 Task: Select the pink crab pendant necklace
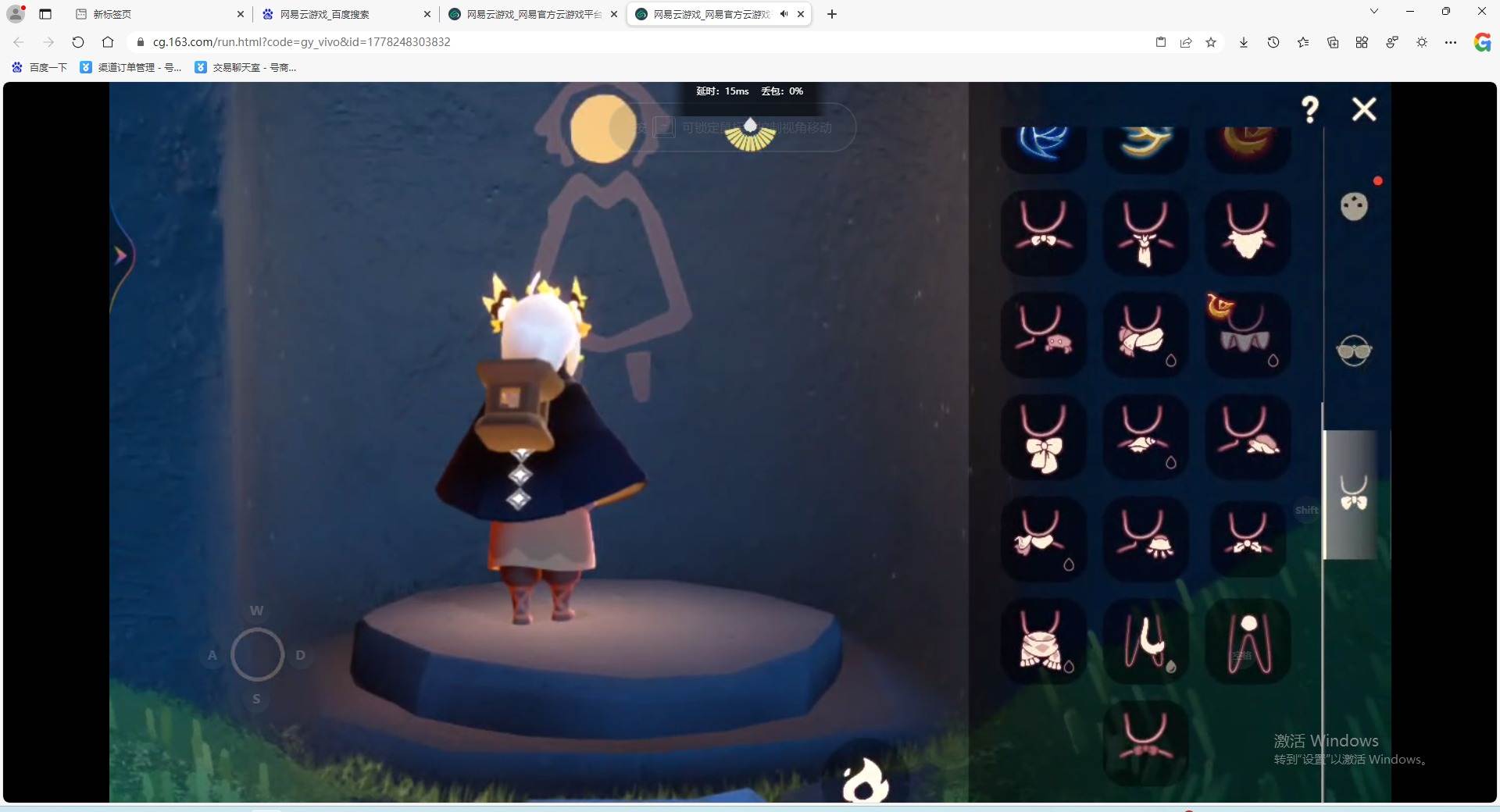tap(1044, 334)
